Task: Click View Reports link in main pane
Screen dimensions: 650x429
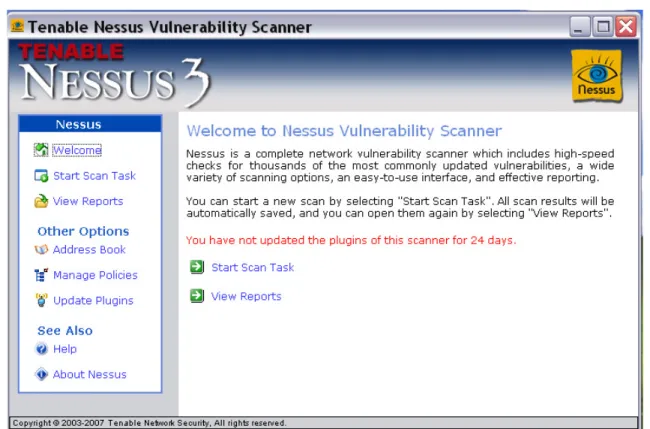Action: pos(246,296)
